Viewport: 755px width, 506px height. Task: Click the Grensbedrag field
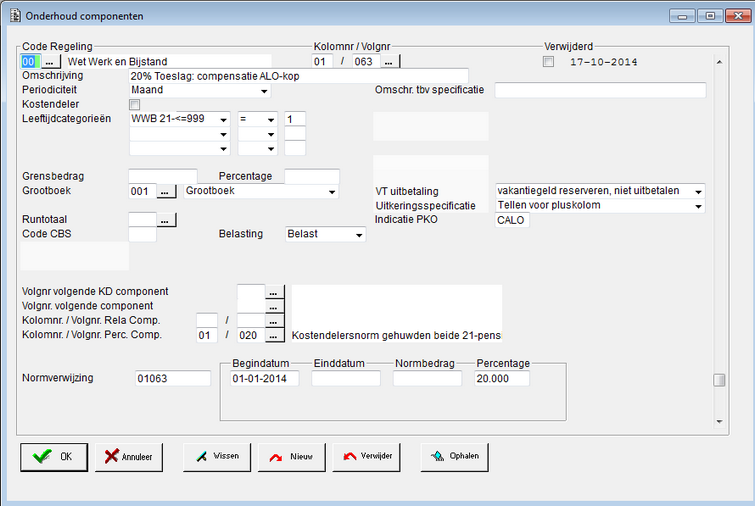pyautogui.click(x=163, y=177)
